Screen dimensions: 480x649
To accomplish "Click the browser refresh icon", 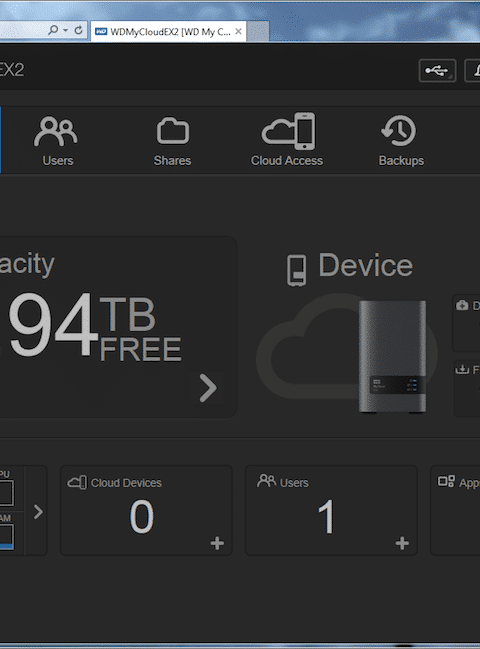I will 78,30.
